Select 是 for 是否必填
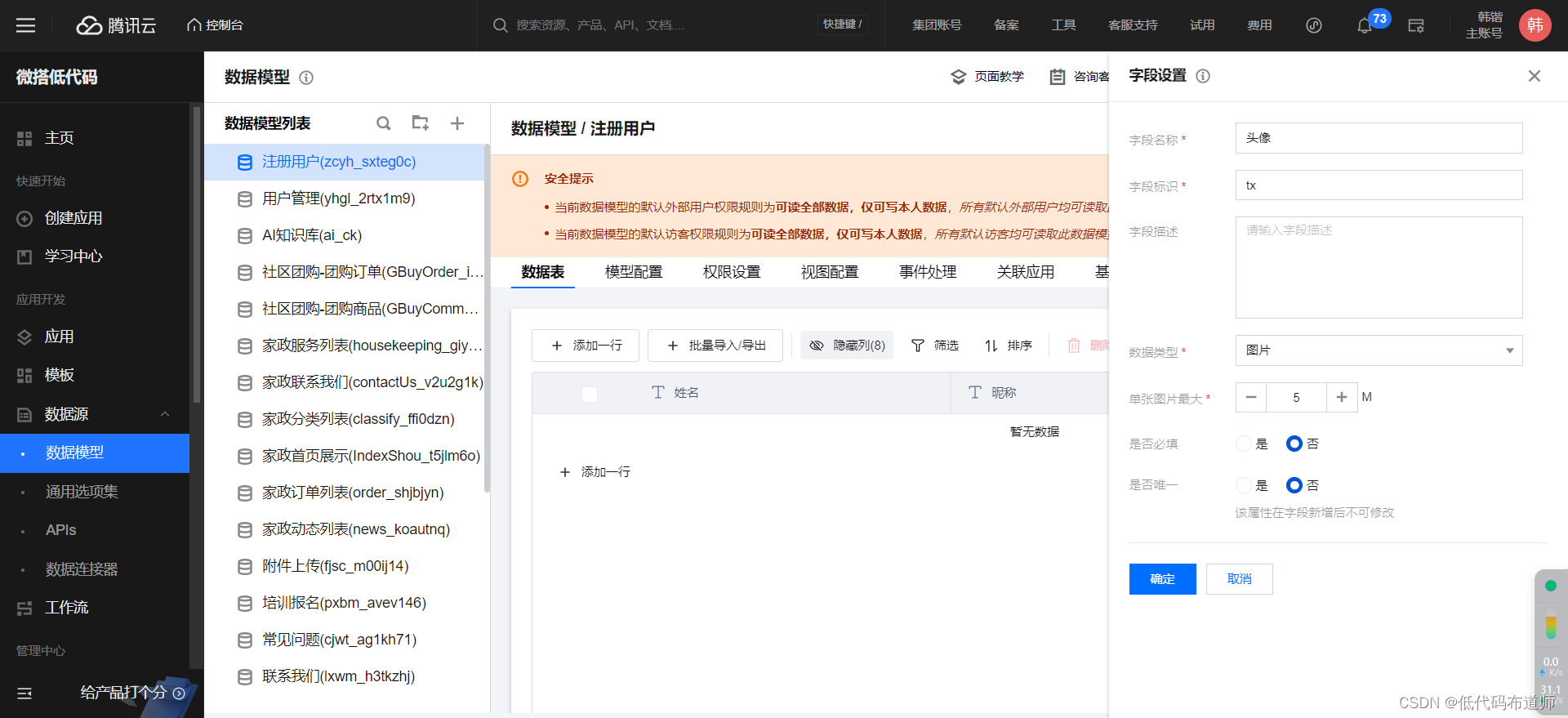Screen dimensions: 1568x718 click(x=1244, y=444)
